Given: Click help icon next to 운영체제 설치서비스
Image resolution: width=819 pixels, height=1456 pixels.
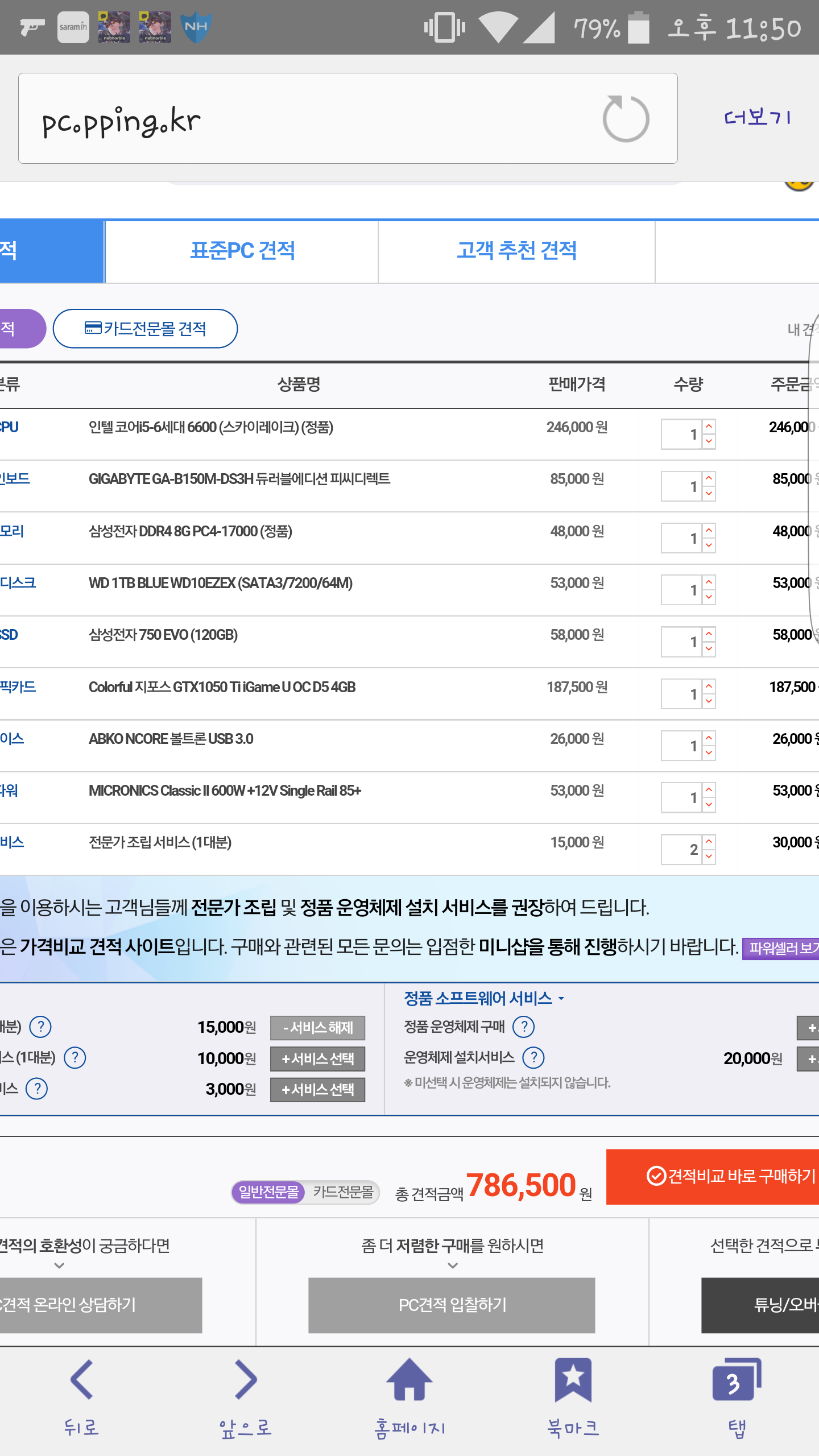Looking at the screenshot, I should pos(533,1058).
